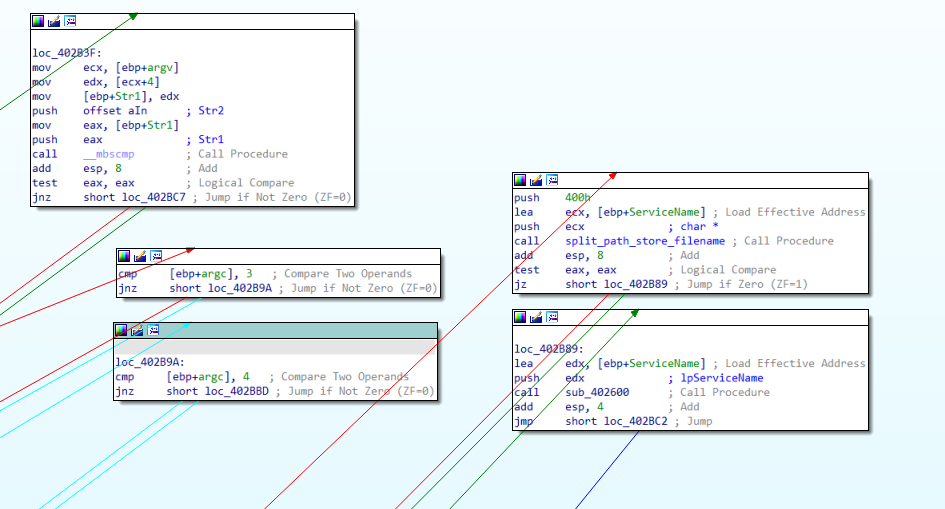Click node color icon on 'push 400h' block
The image size is (945, 509).
tap(520, 180)
